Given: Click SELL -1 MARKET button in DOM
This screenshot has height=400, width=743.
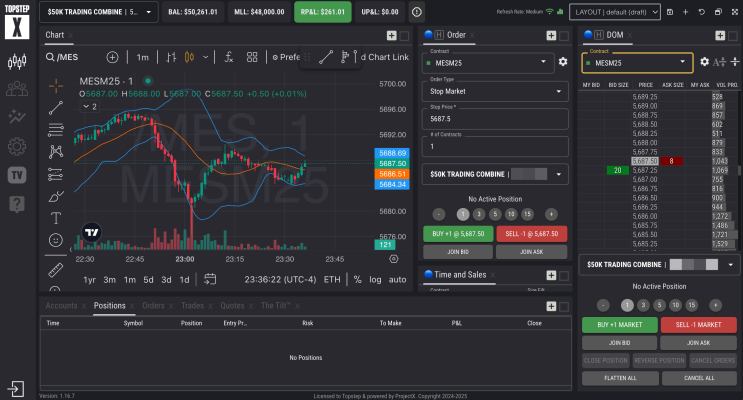Looking at the screenshot, I should (698, 325).
